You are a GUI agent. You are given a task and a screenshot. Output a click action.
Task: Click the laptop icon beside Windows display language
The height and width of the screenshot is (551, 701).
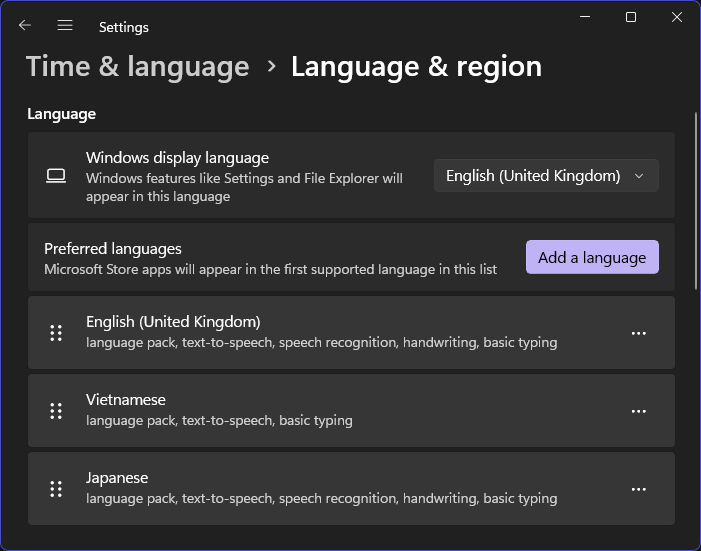[56, 176]
